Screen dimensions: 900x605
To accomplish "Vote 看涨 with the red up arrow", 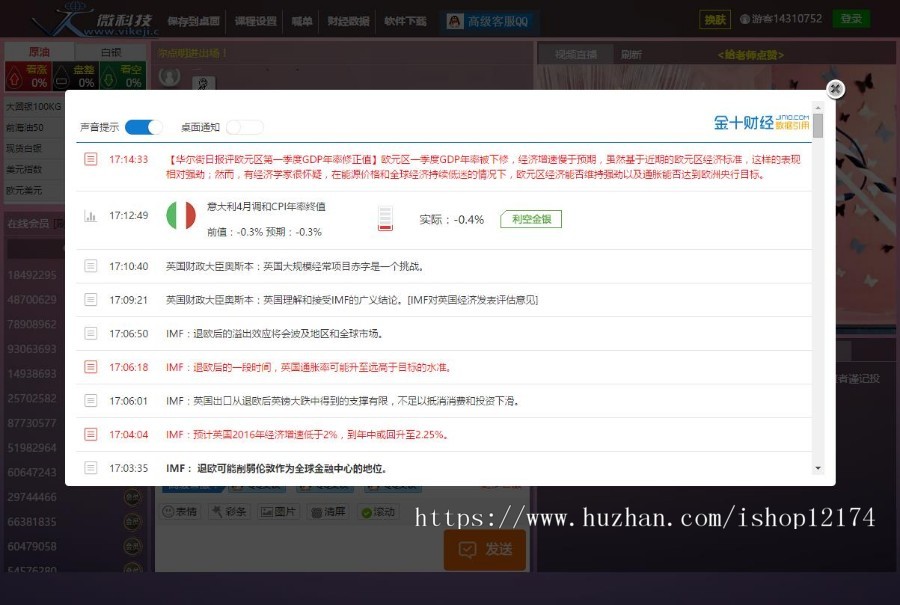I will (28, 75).
